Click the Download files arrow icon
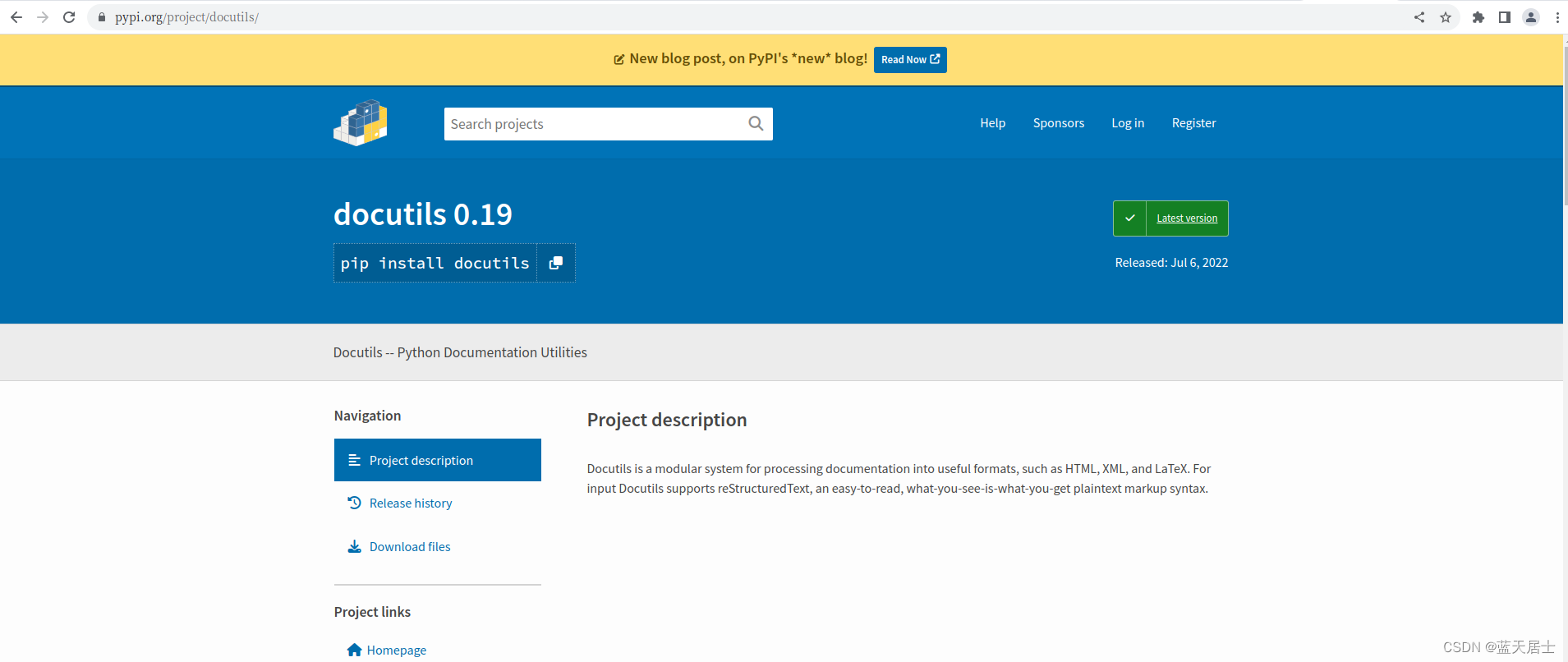 click(354, 547)
